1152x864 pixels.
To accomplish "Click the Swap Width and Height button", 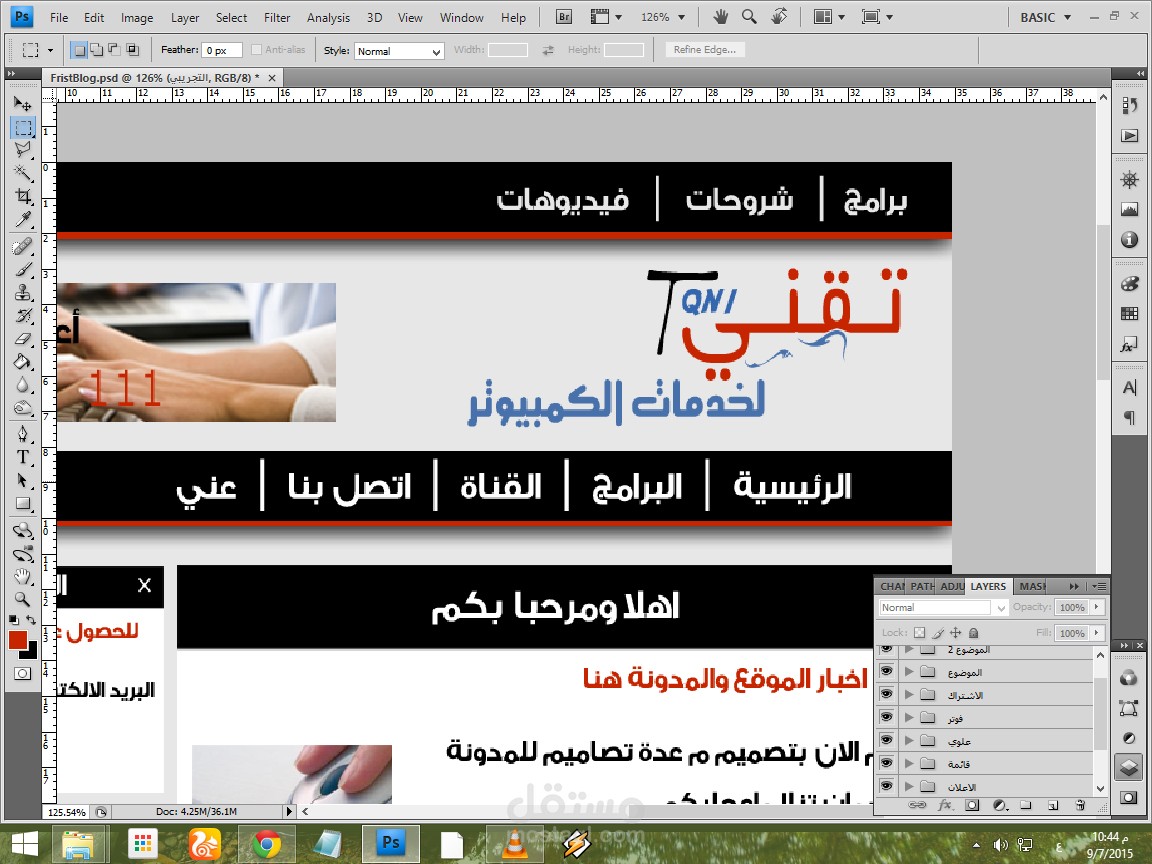I will (x=548, y=50).
